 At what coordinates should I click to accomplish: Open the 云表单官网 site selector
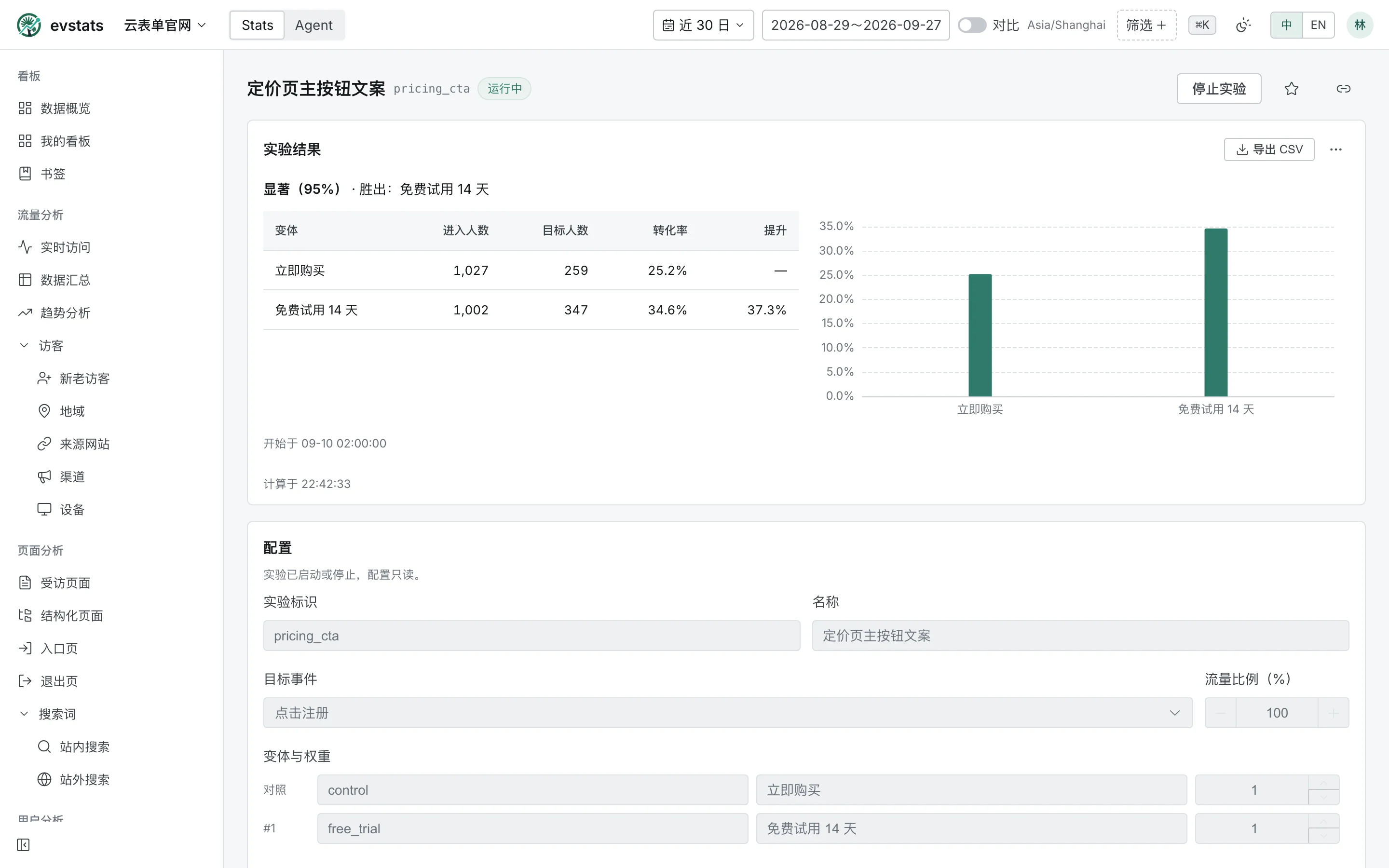pos(165,25)
